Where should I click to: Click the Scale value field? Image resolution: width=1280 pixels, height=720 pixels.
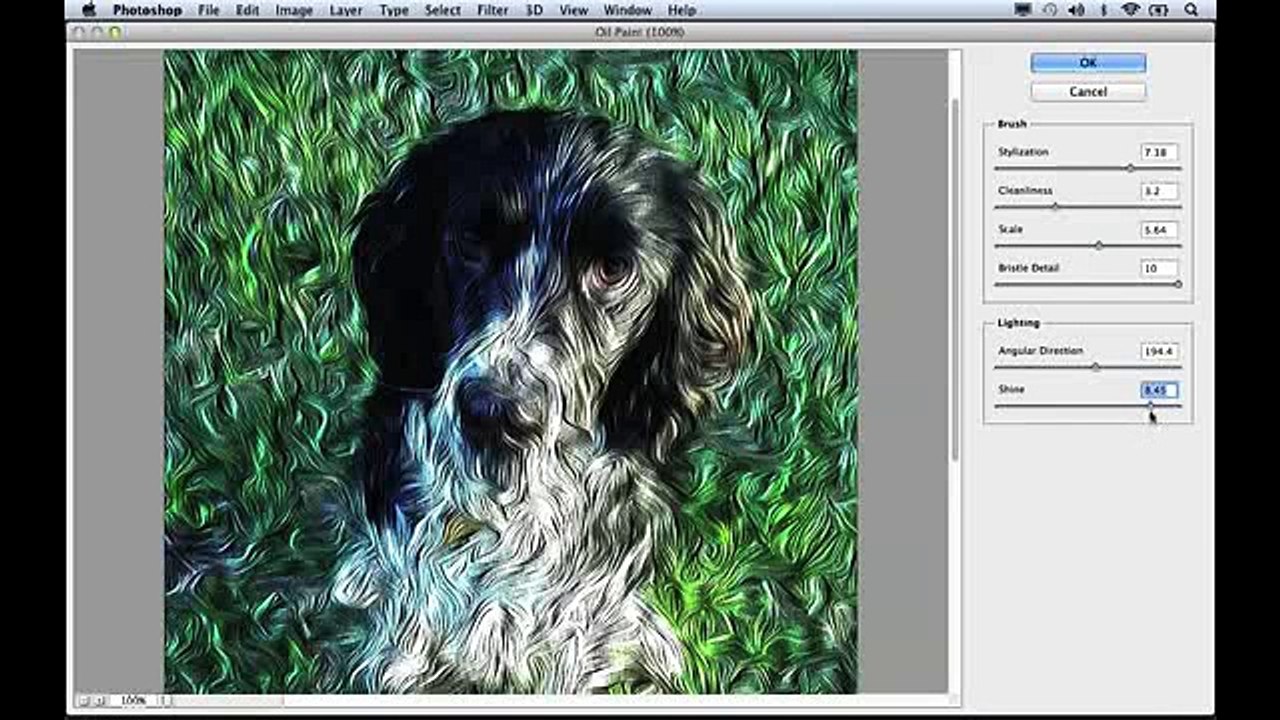(x=1159, y=230)
